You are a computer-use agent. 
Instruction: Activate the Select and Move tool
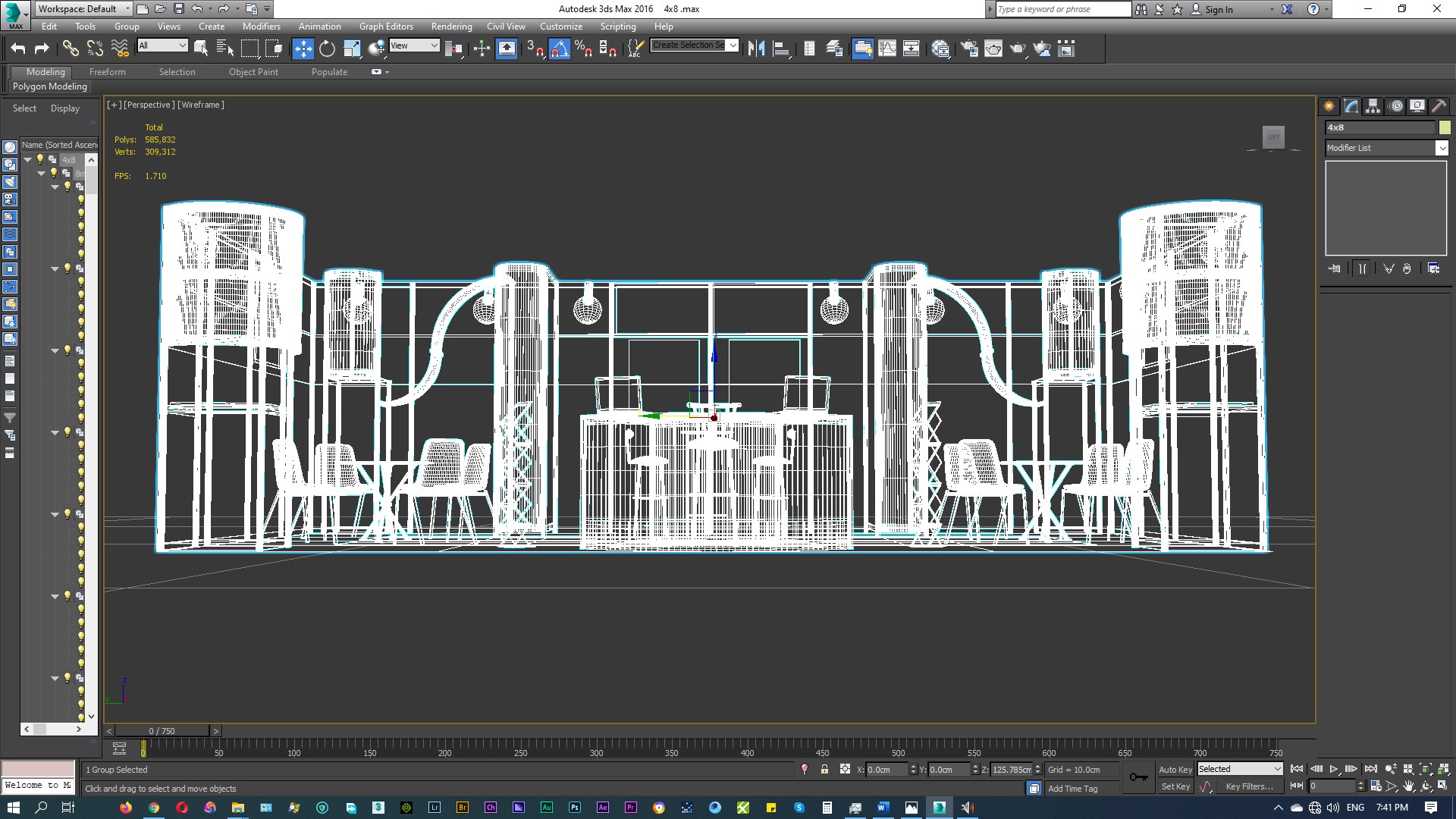click(303, 49)
